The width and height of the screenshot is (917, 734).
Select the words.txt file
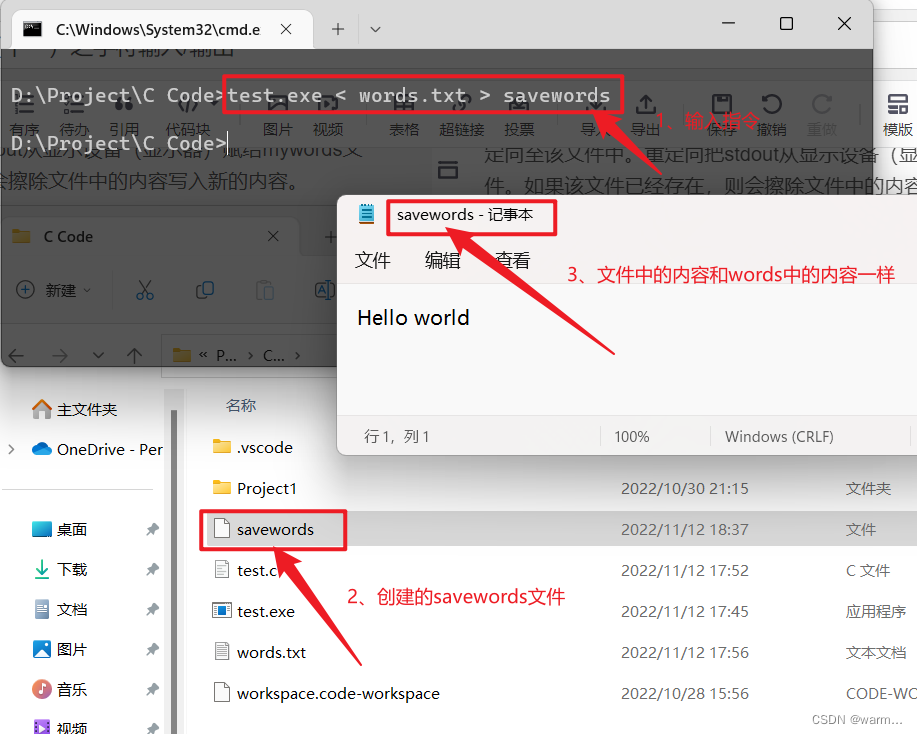(259, 652)
